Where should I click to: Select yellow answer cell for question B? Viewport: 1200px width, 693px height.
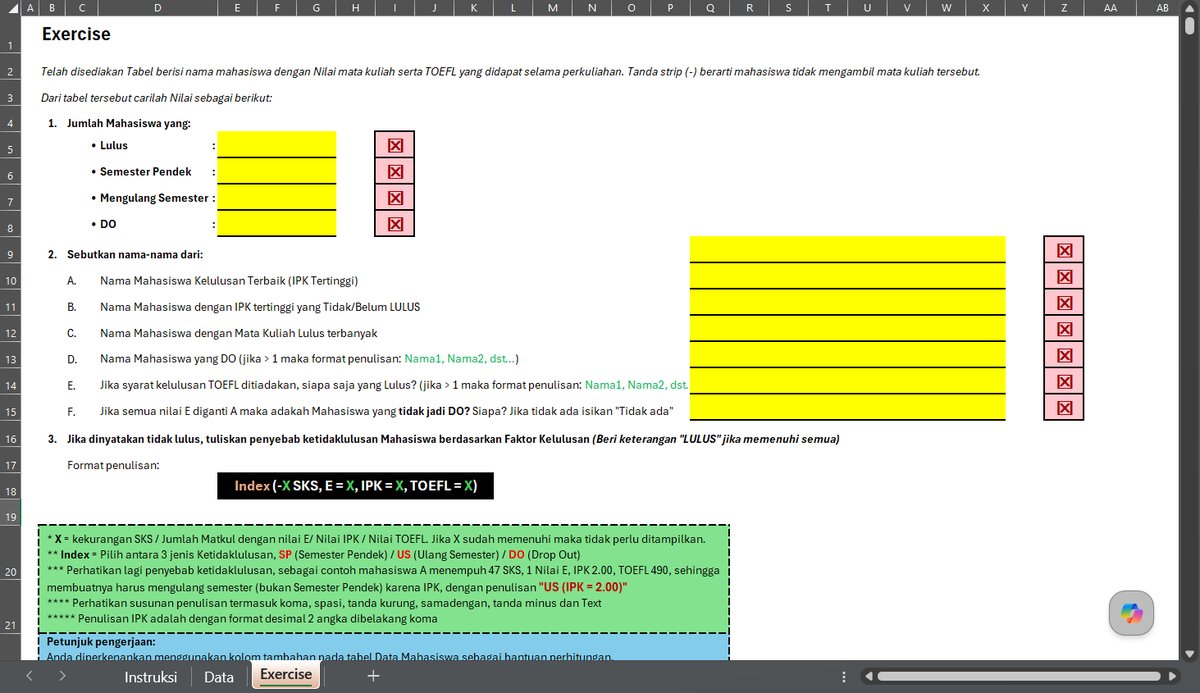[848, 303]
